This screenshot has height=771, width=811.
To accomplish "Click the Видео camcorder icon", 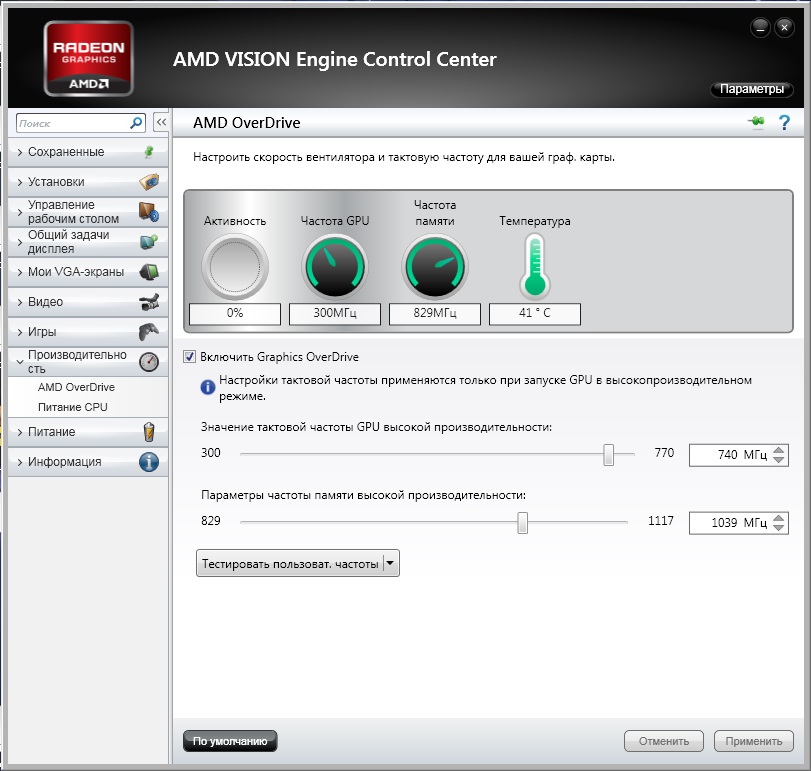I will [149, 301].
